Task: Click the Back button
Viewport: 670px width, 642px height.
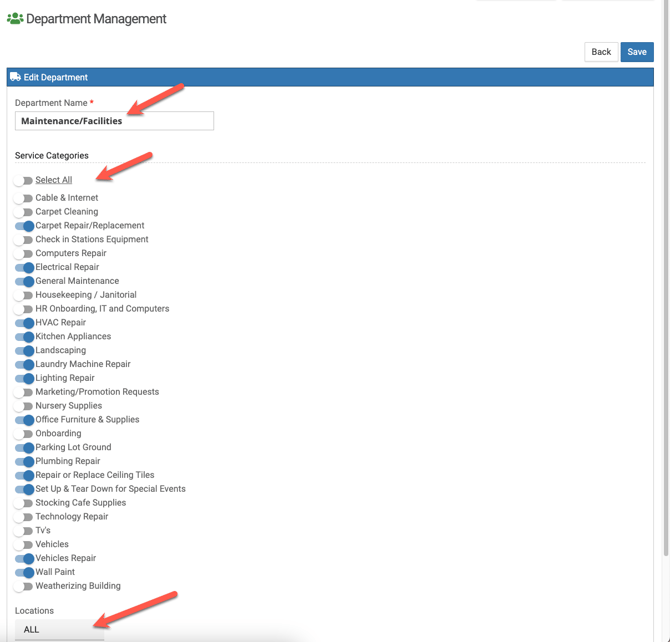Action: [601, 52]
